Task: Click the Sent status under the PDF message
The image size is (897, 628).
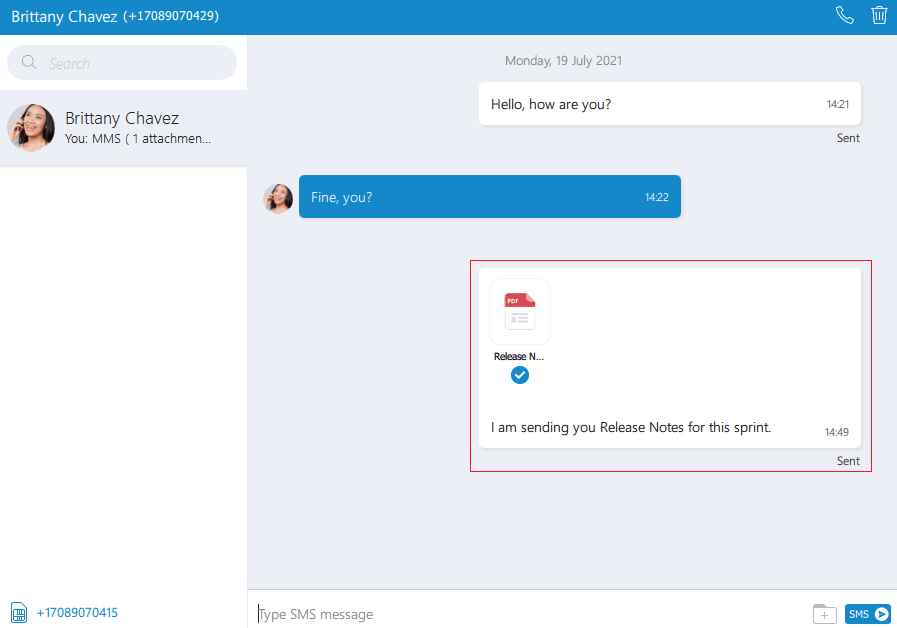Action: pyautogui.click(x=848, y=461)
